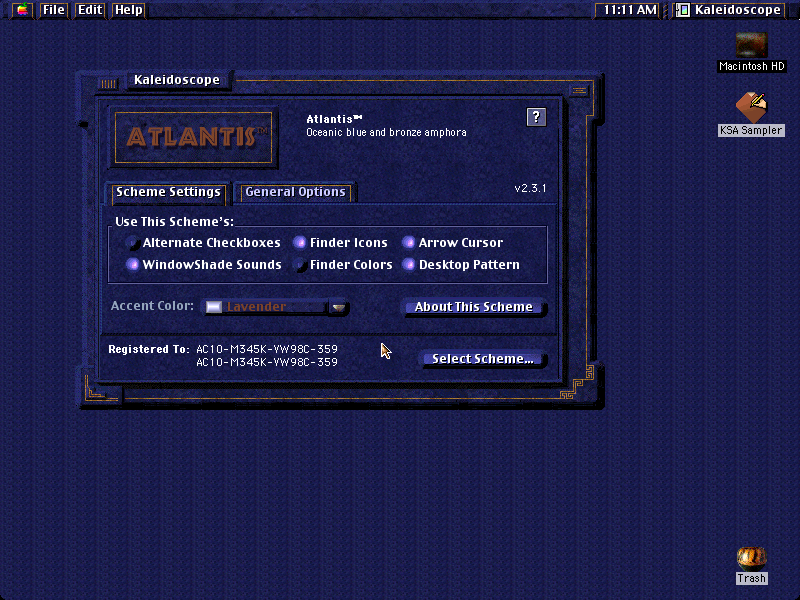Screen dimensions: 800x600
Task: Click the 11:11 AM menu bar clock
Action: (630, 10)
